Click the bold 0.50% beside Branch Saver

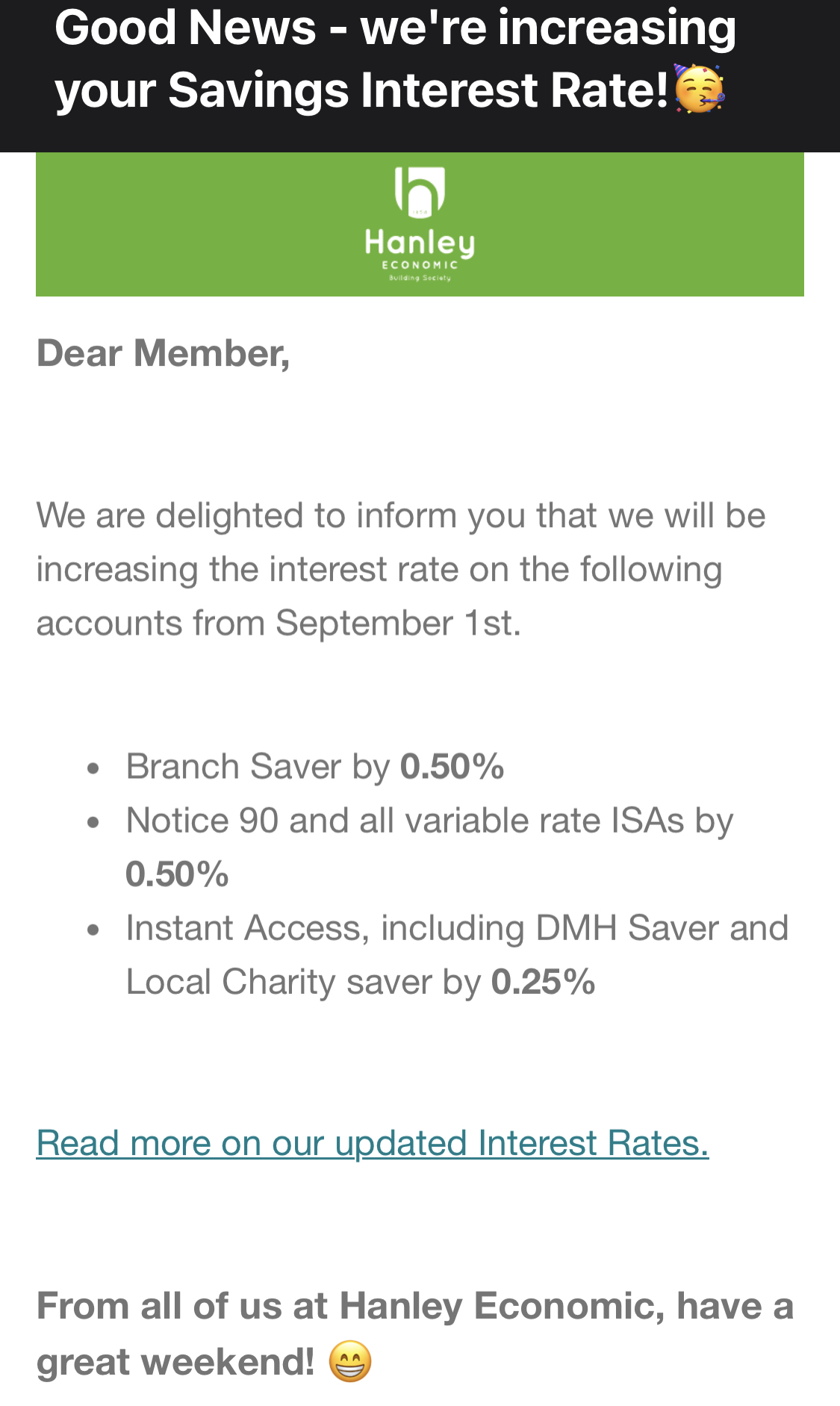point(452,767)
